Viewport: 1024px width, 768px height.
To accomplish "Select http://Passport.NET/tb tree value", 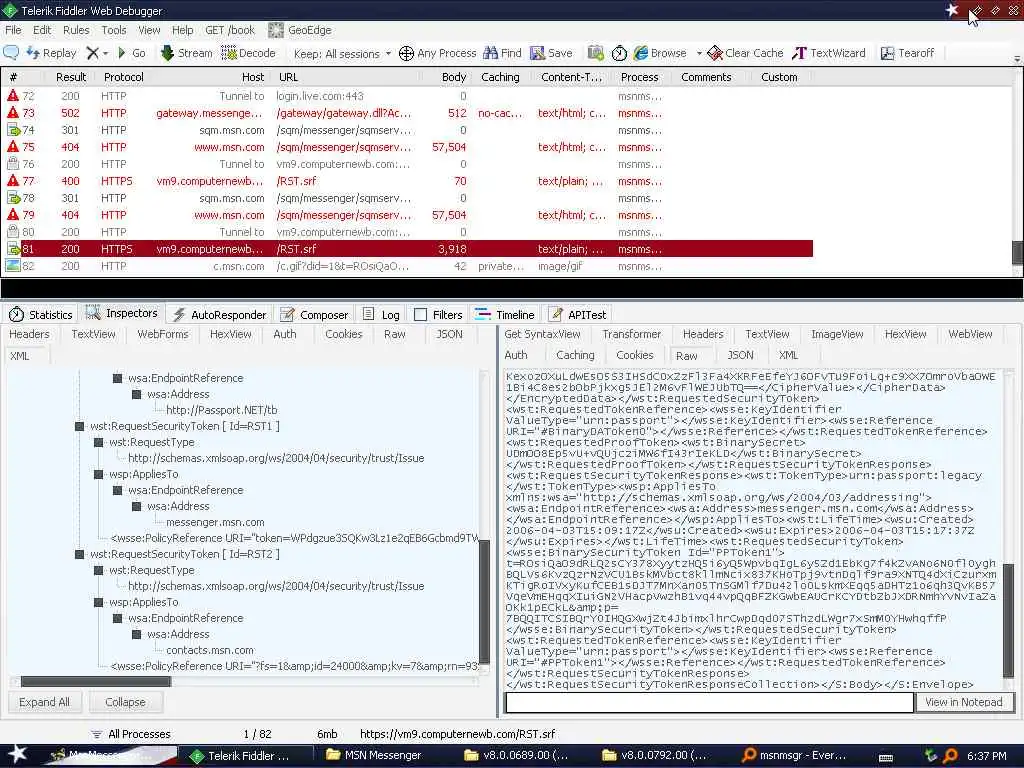I will 222,410.
